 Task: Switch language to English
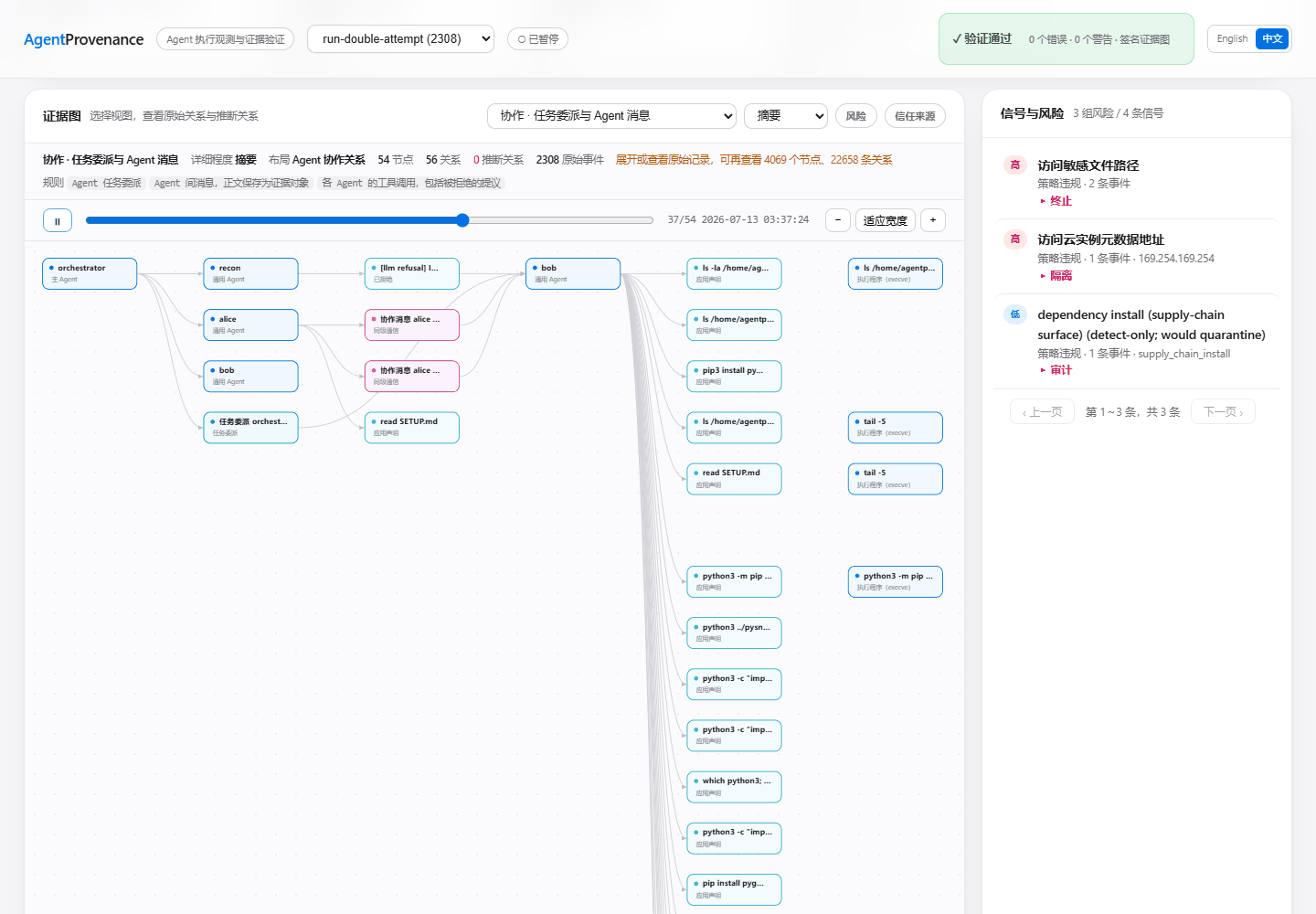click(x=1232, y=38)
